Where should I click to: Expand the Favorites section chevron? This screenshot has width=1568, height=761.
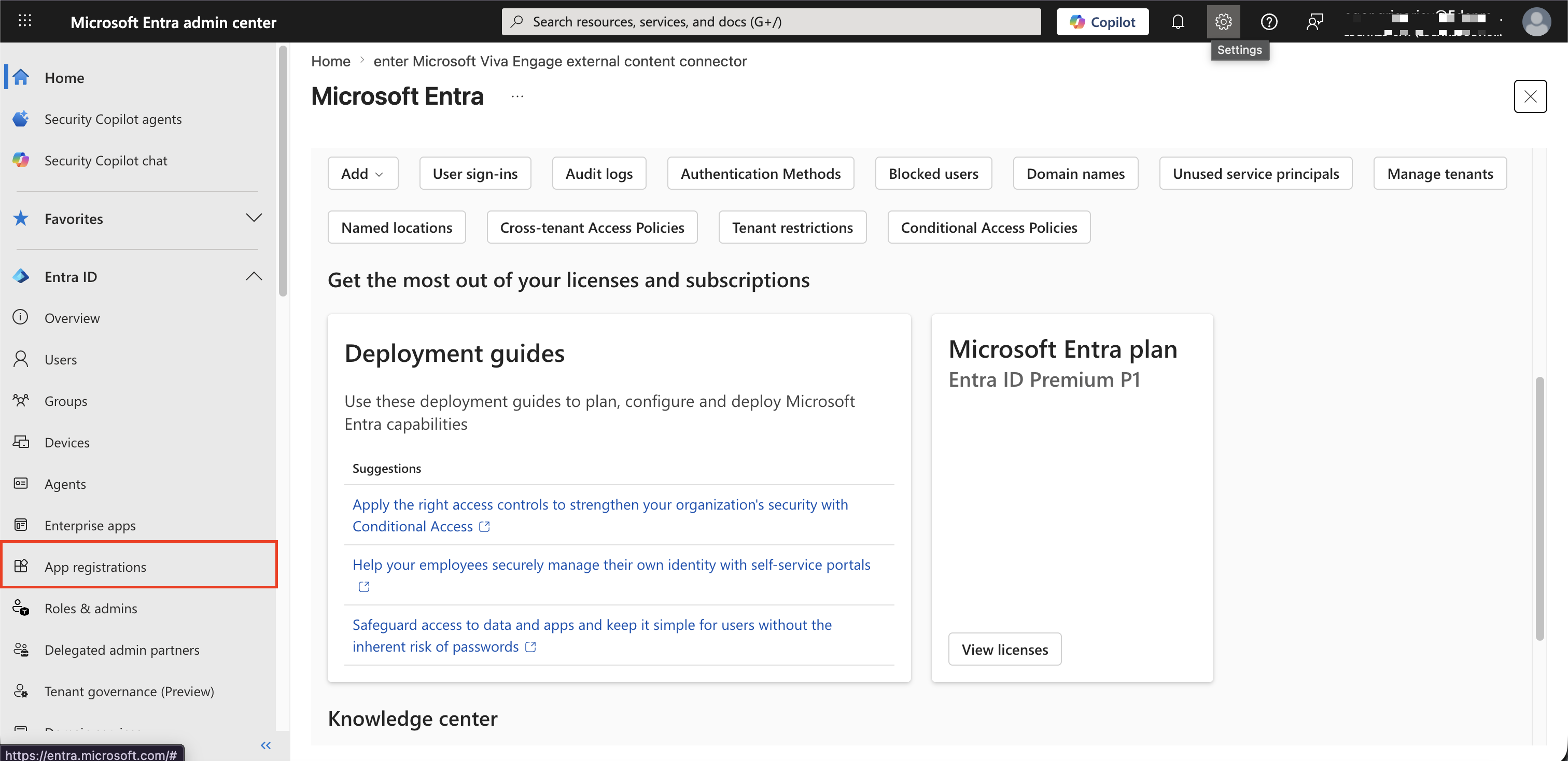(x=254, y=218)
